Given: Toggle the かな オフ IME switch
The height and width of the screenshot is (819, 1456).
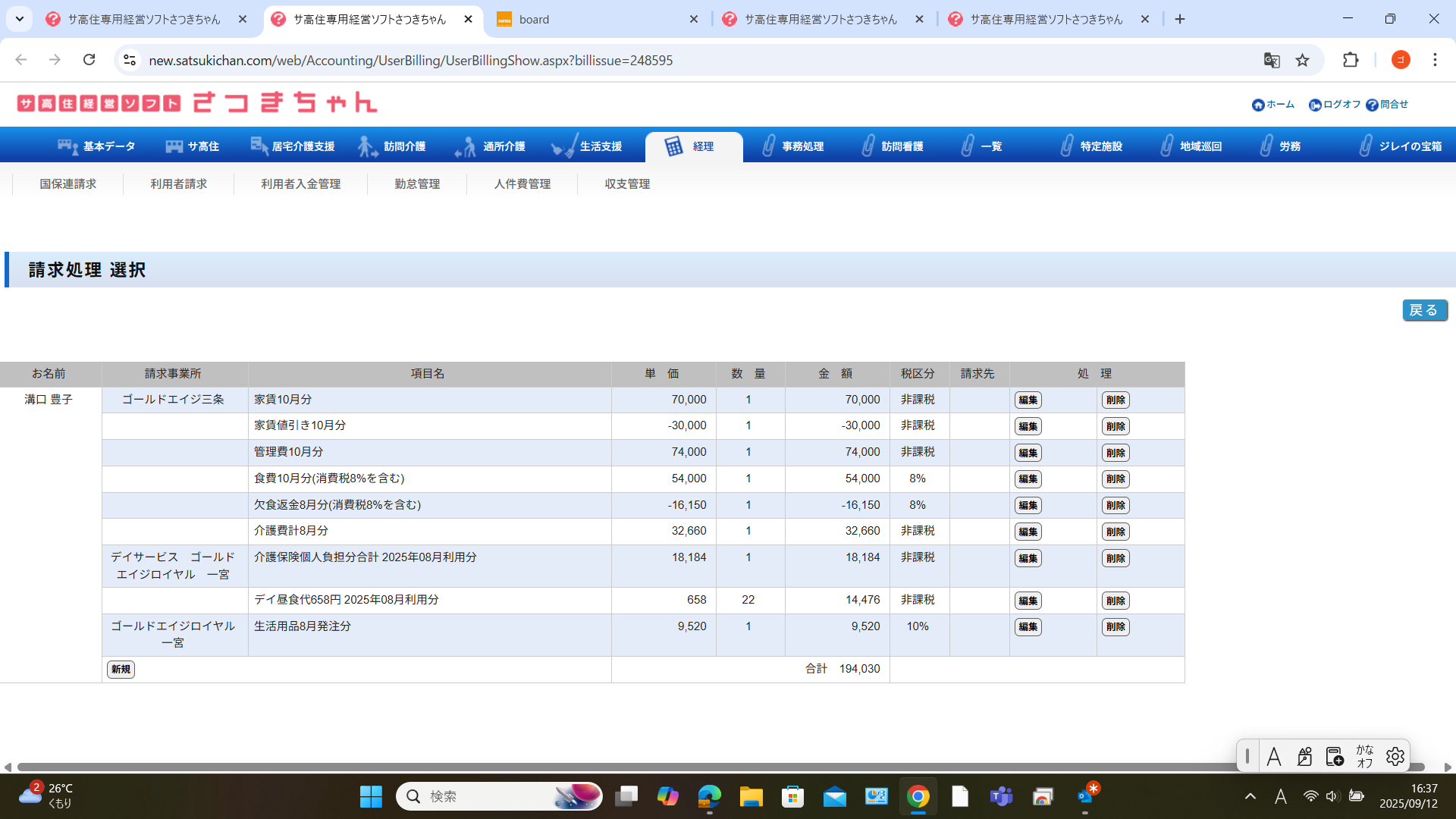Looking at the screenshot, I should pos(1364,756).
